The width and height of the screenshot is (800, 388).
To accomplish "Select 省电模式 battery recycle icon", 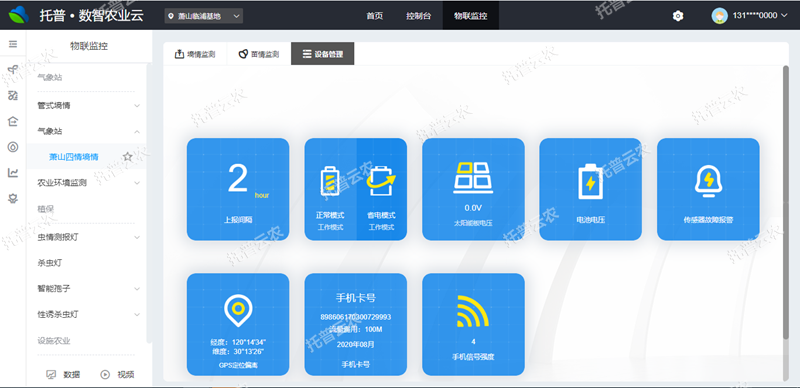I will pos(381,181).
